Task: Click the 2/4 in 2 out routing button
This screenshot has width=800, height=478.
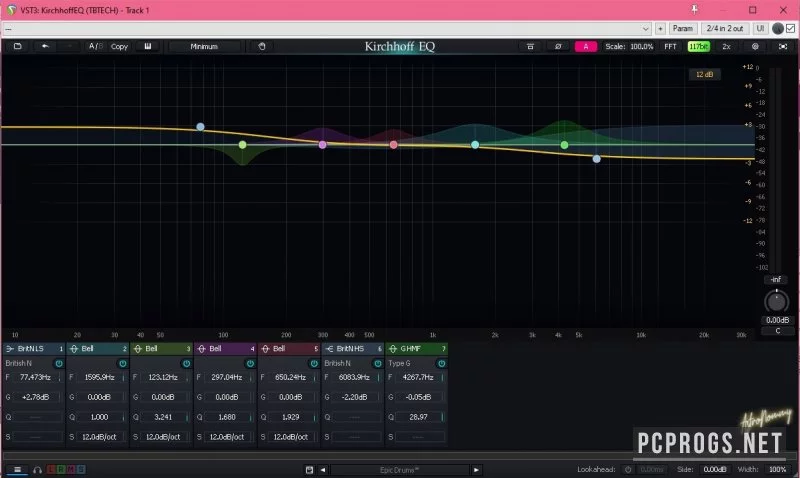Action: pyautogui.click(x=725, y=29)
